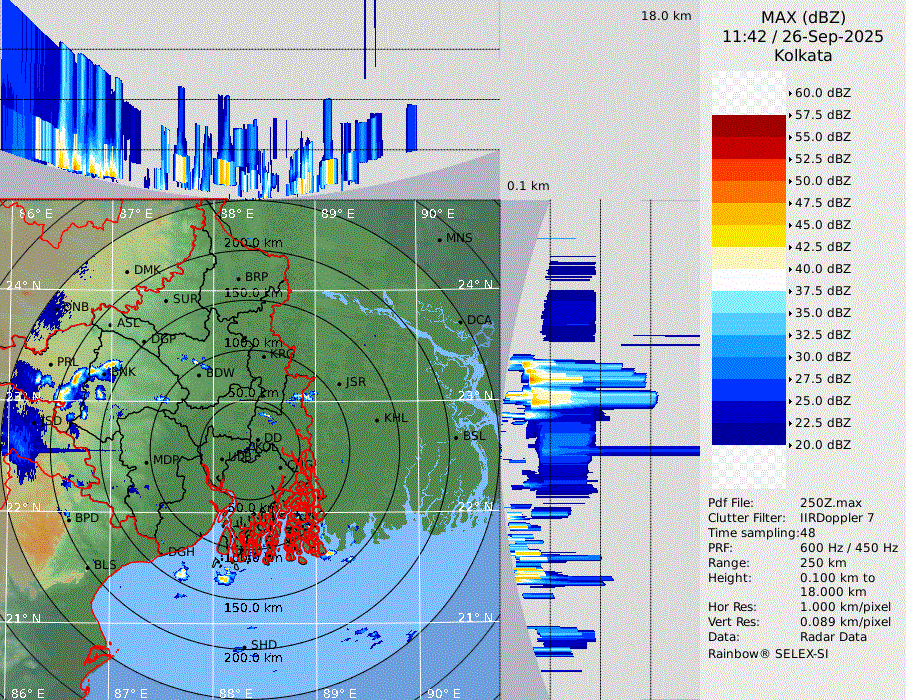Click the darkest red swatch at legend top
This screenshot has width=906, height=700.
pos(749,125)
